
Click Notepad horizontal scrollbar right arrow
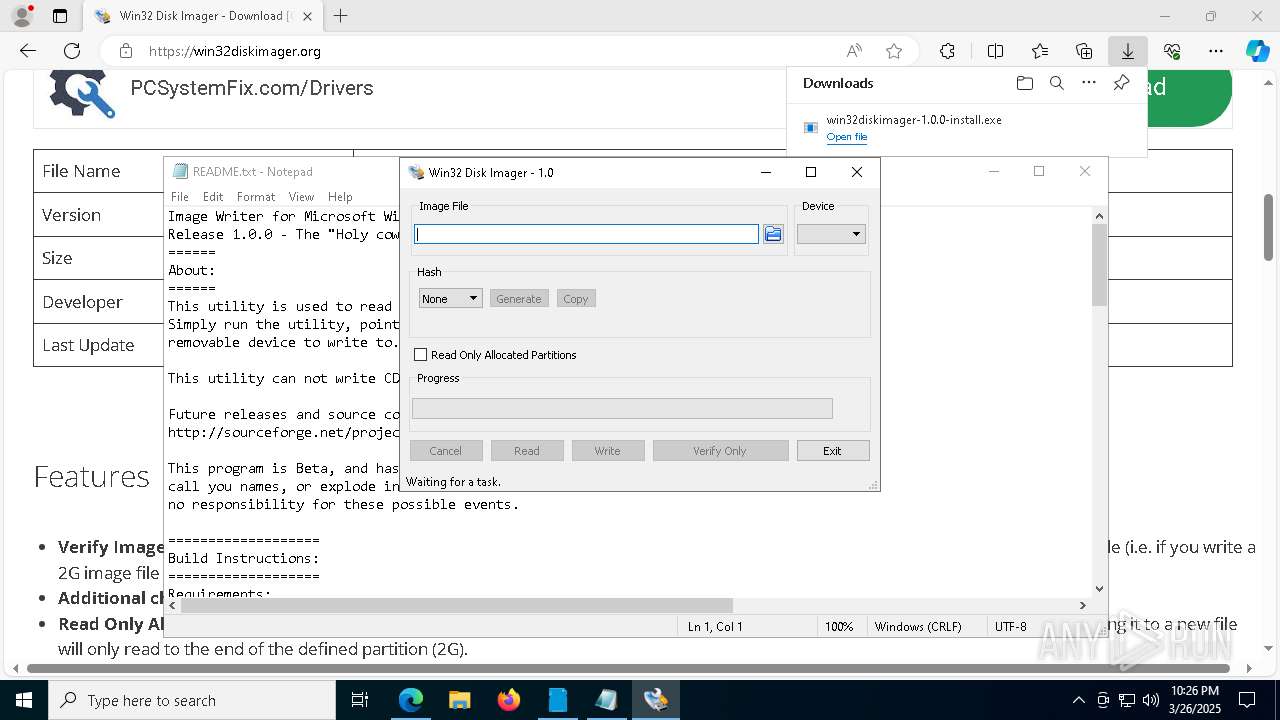1082,605
